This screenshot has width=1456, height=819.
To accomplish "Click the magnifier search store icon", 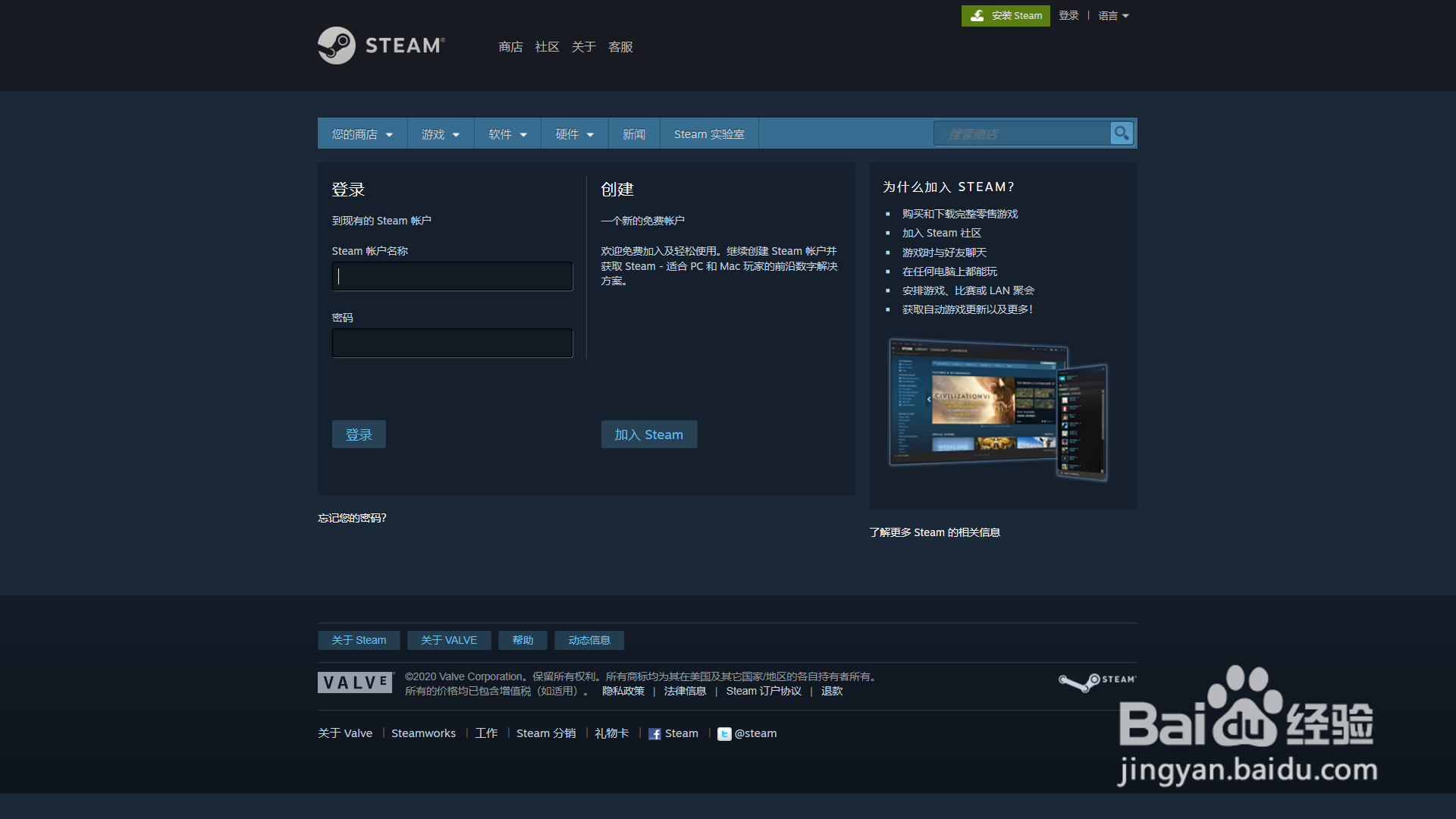I will (1122, 133).
